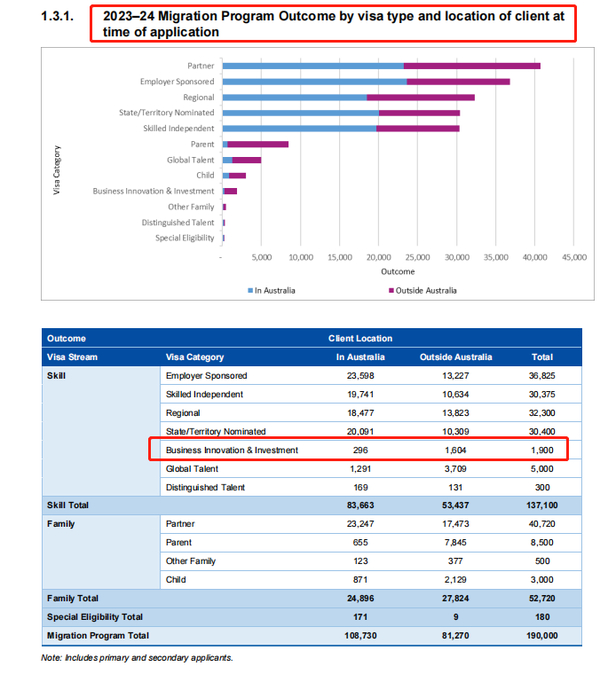
Task: Click the "Skill Total" row label
Action: tap(67, 506)
